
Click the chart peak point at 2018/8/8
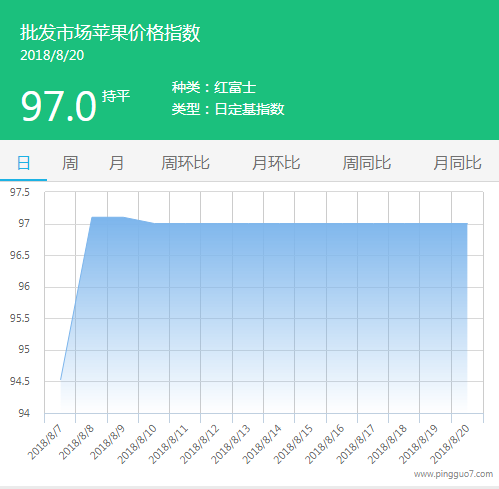[x=92, y=217]
